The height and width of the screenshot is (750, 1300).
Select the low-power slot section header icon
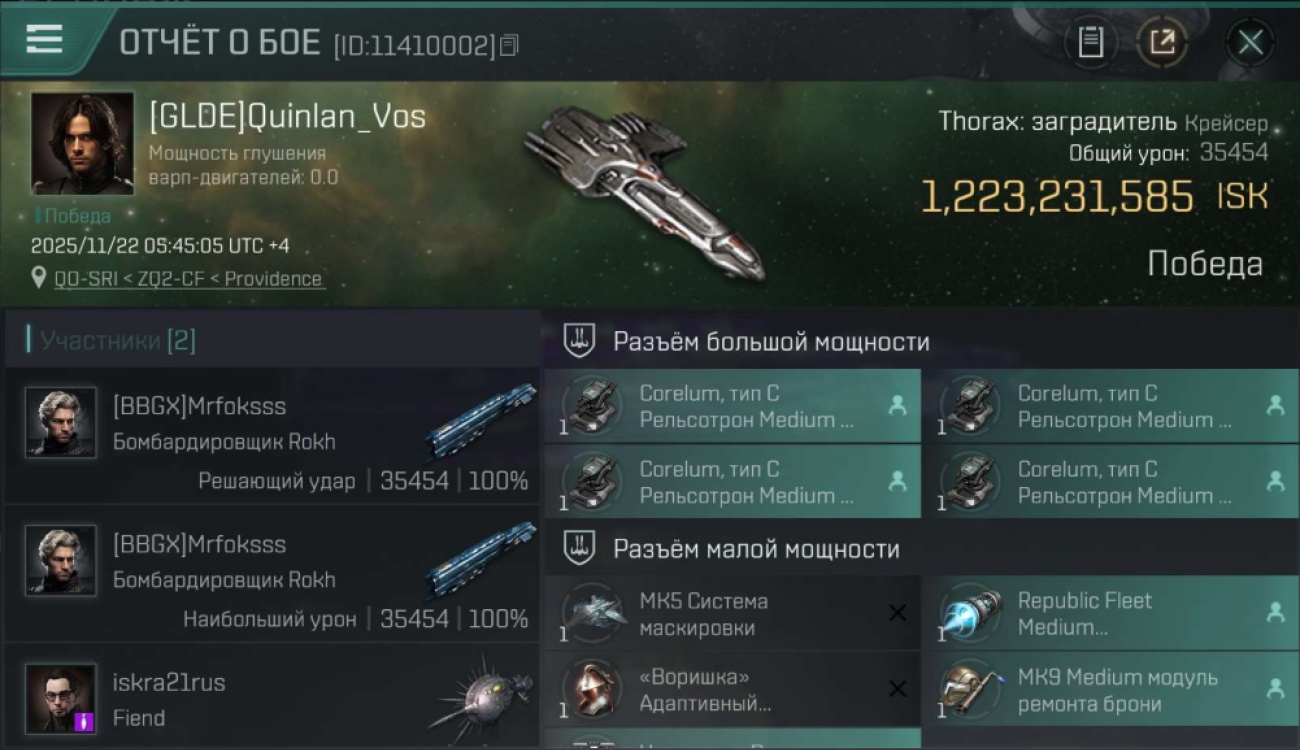(580, 548)
